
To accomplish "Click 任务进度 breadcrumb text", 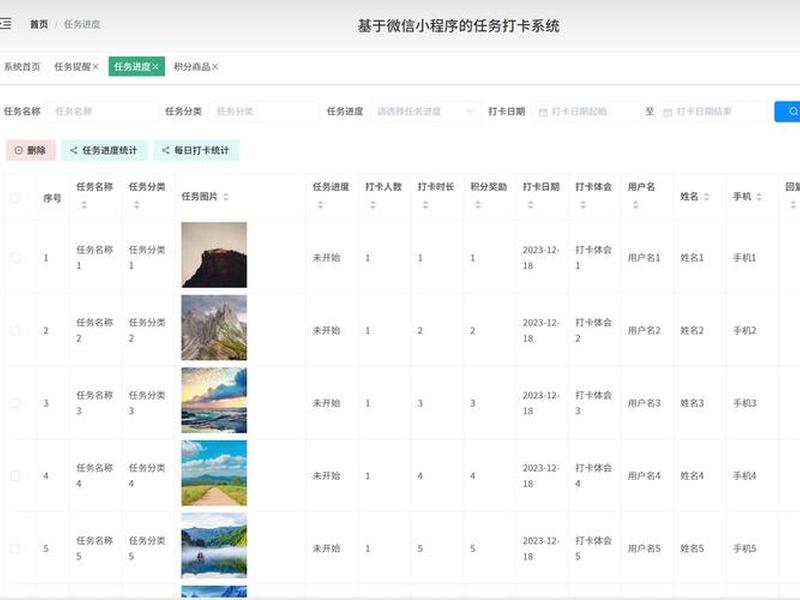I will (82, 24).
